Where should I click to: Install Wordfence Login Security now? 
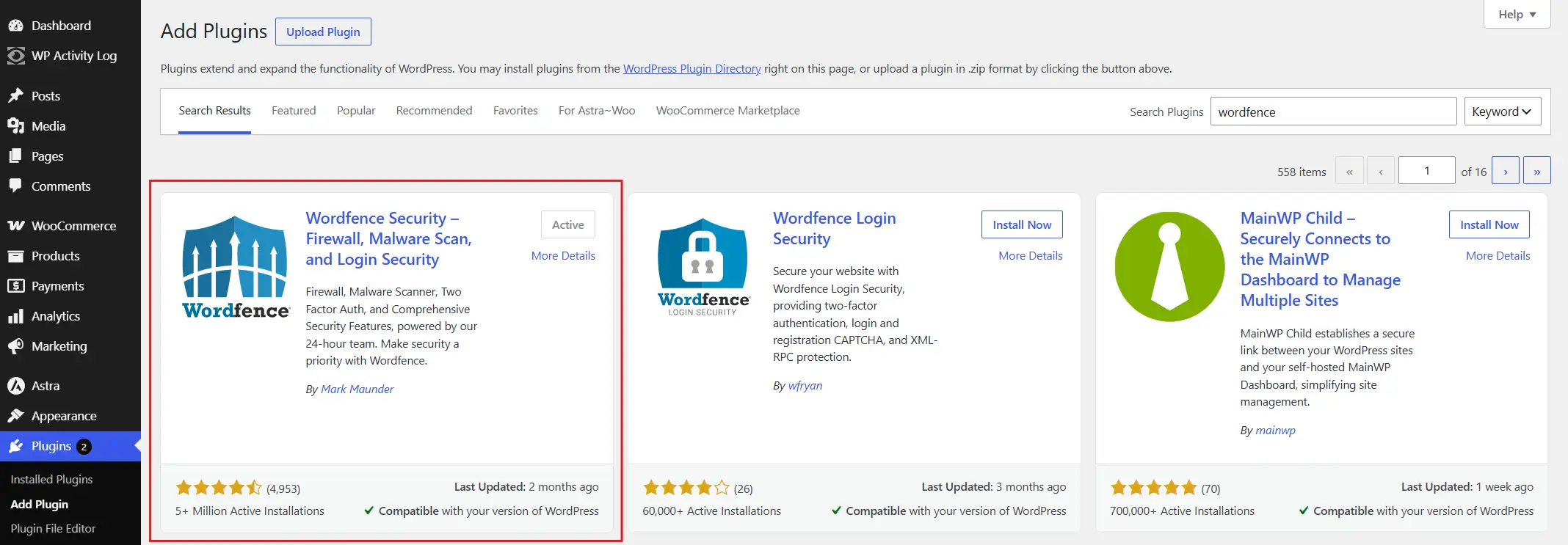tap(1022, 224)
